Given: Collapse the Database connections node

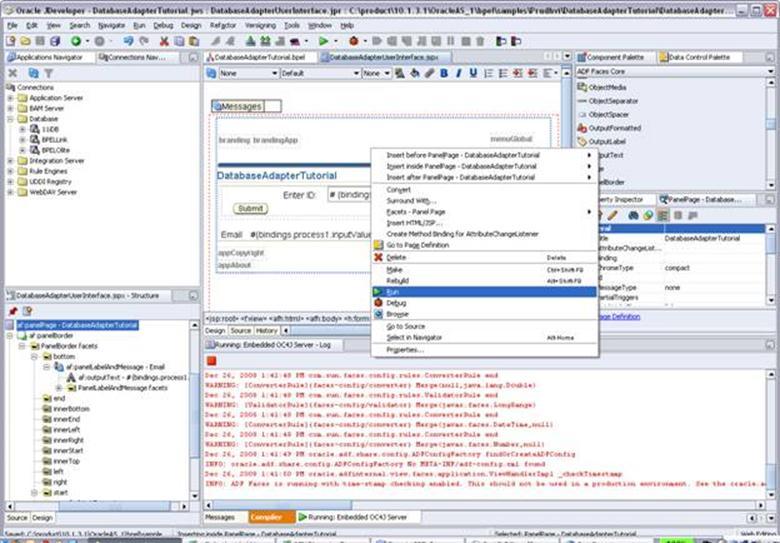Looking at the screenshot, I should 10,119.
